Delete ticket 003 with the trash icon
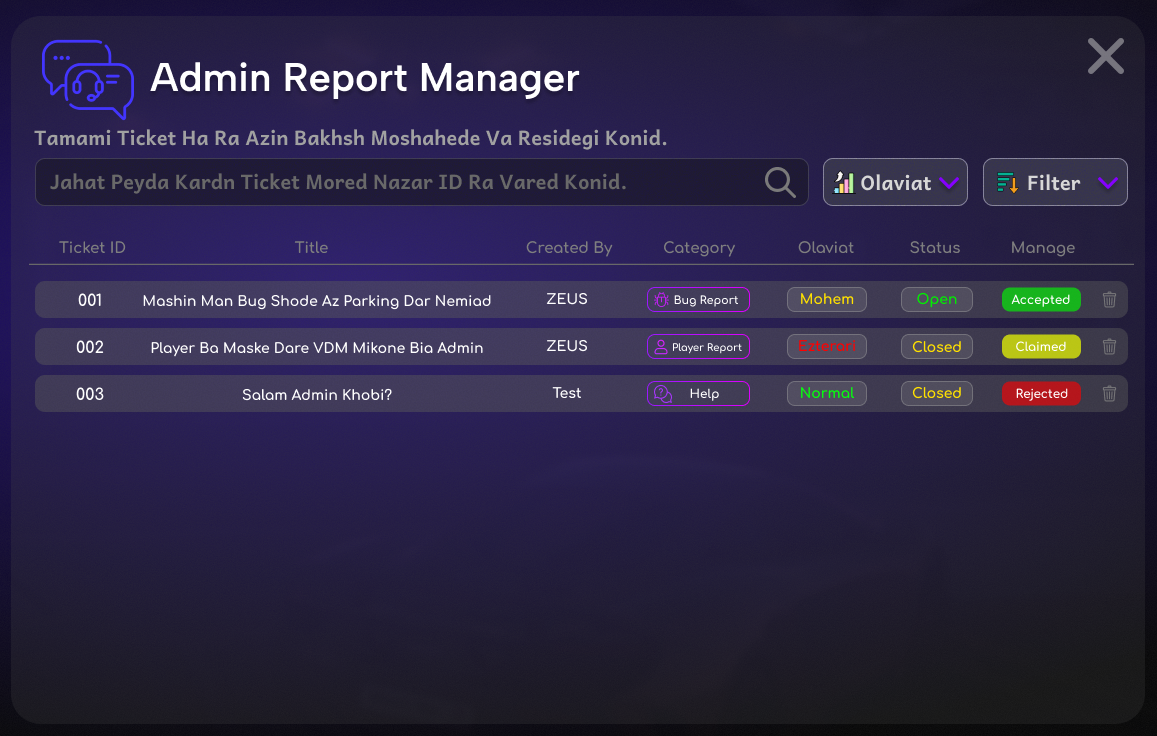 (1109, 393)
